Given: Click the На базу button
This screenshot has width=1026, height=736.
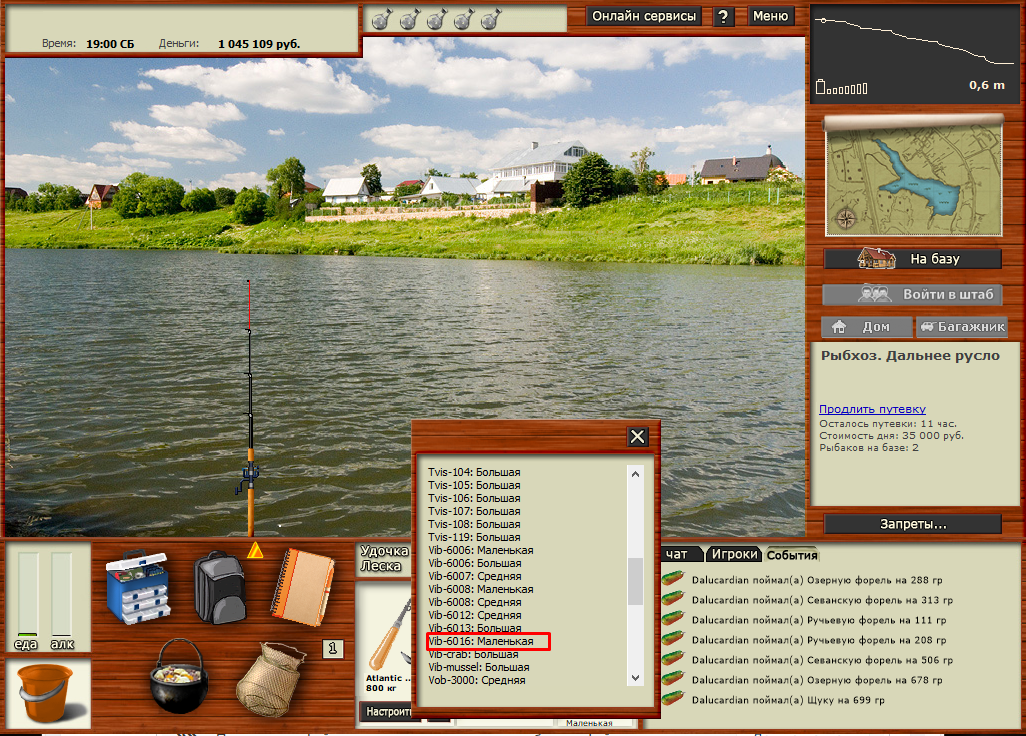Looking at the screenshot, I should tap(913, 258).
